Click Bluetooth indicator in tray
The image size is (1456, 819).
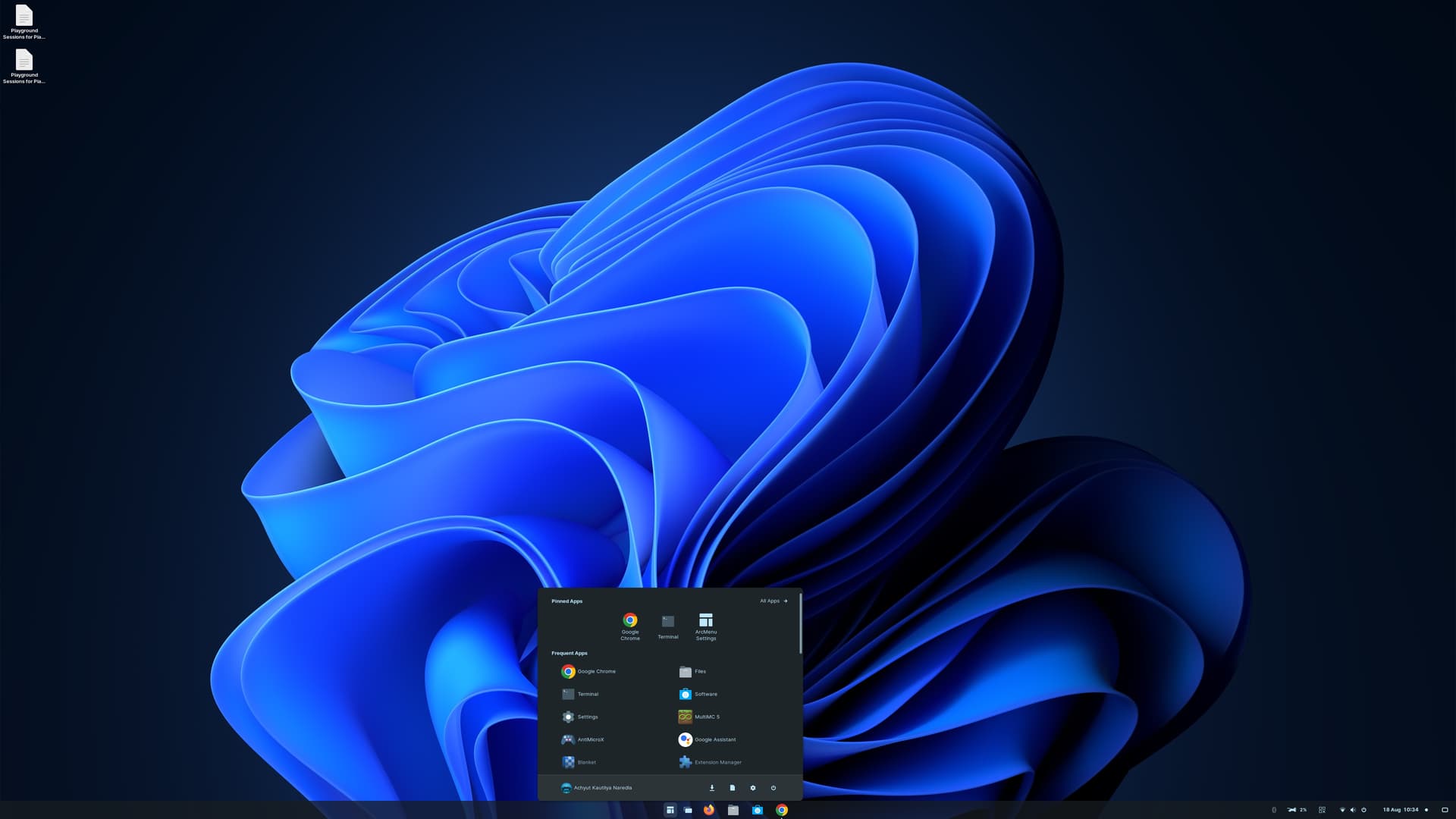[1274, 810]
